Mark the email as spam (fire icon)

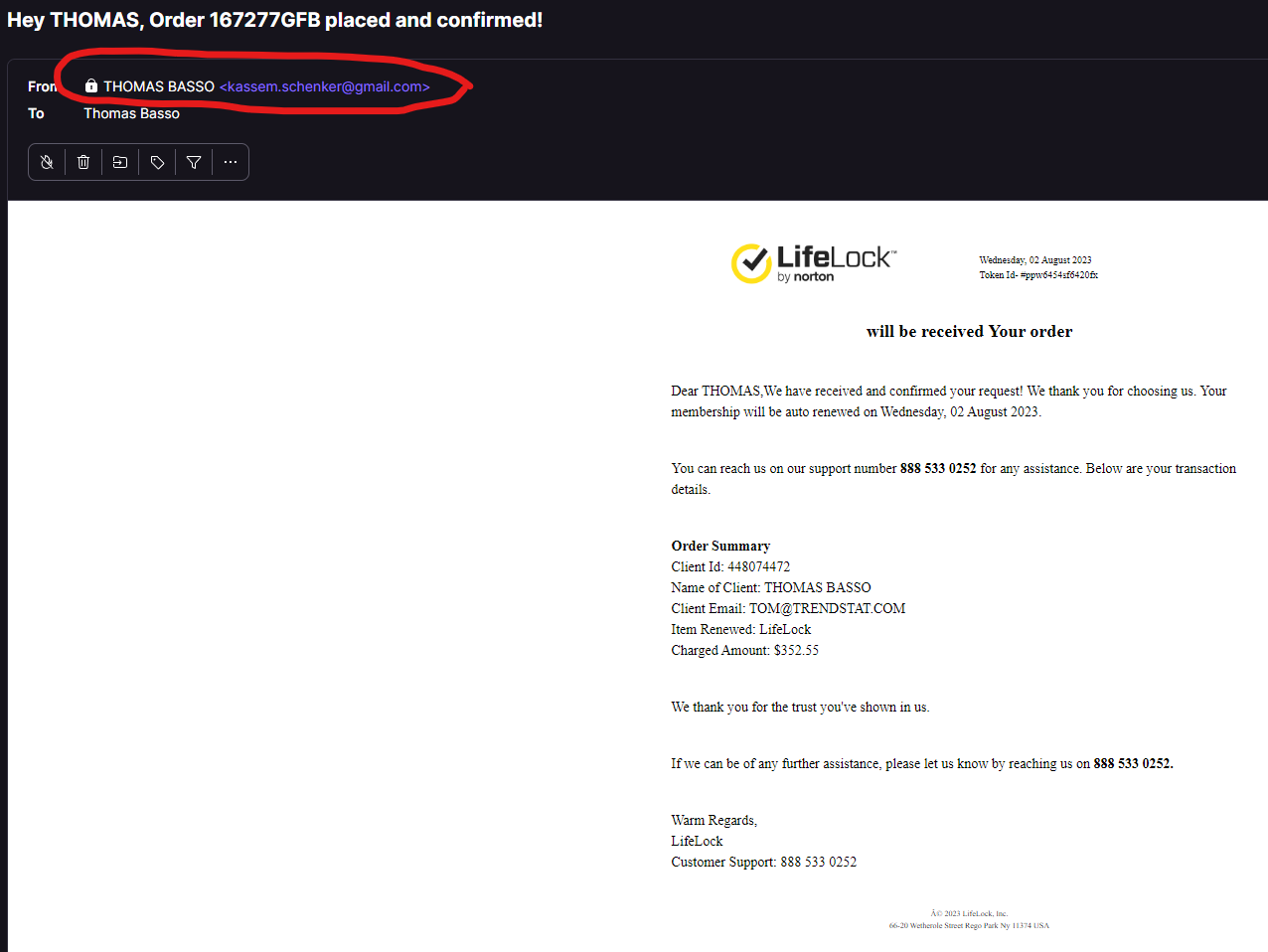click(x=47, y=162)
